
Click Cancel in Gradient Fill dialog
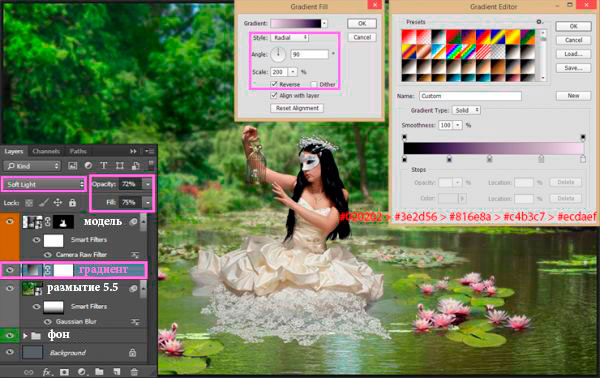tap(362, 37)
